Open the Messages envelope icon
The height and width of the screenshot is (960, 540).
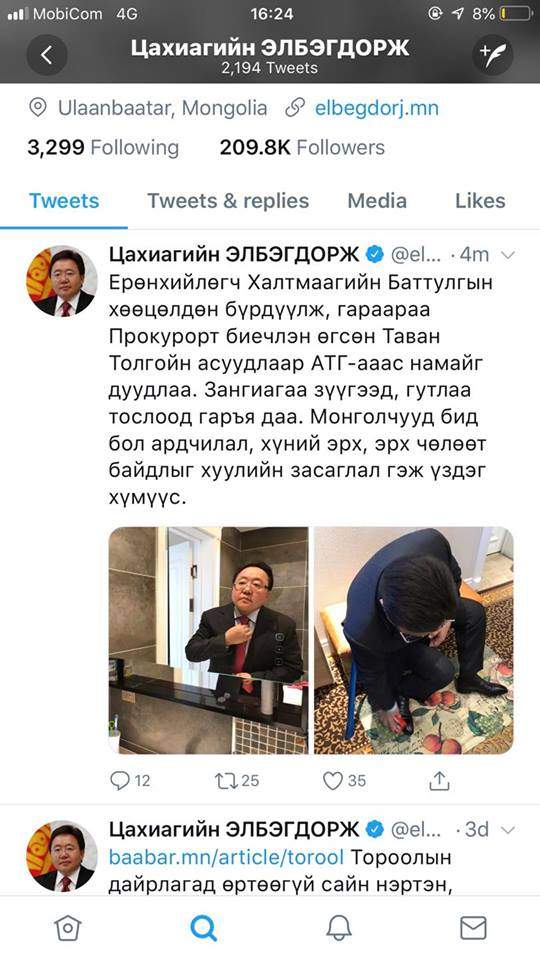[x=473, y=928]
